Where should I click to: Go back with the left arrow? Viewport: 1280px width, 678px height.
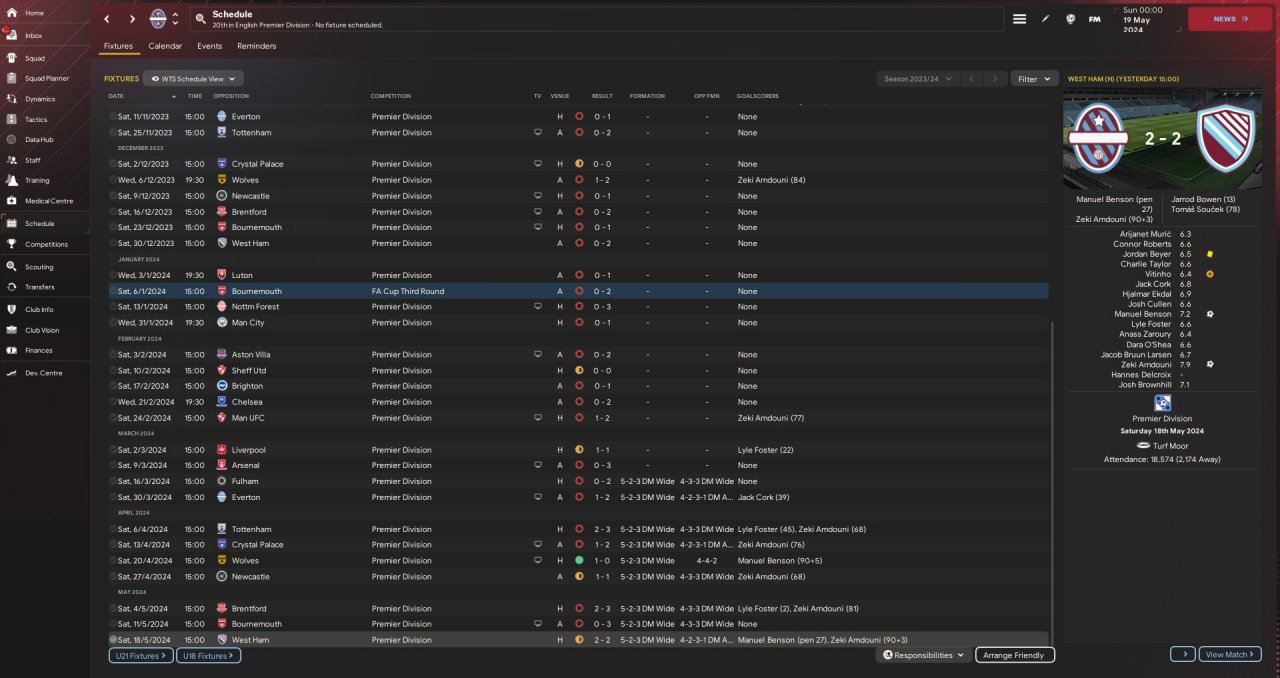point(107,19)
